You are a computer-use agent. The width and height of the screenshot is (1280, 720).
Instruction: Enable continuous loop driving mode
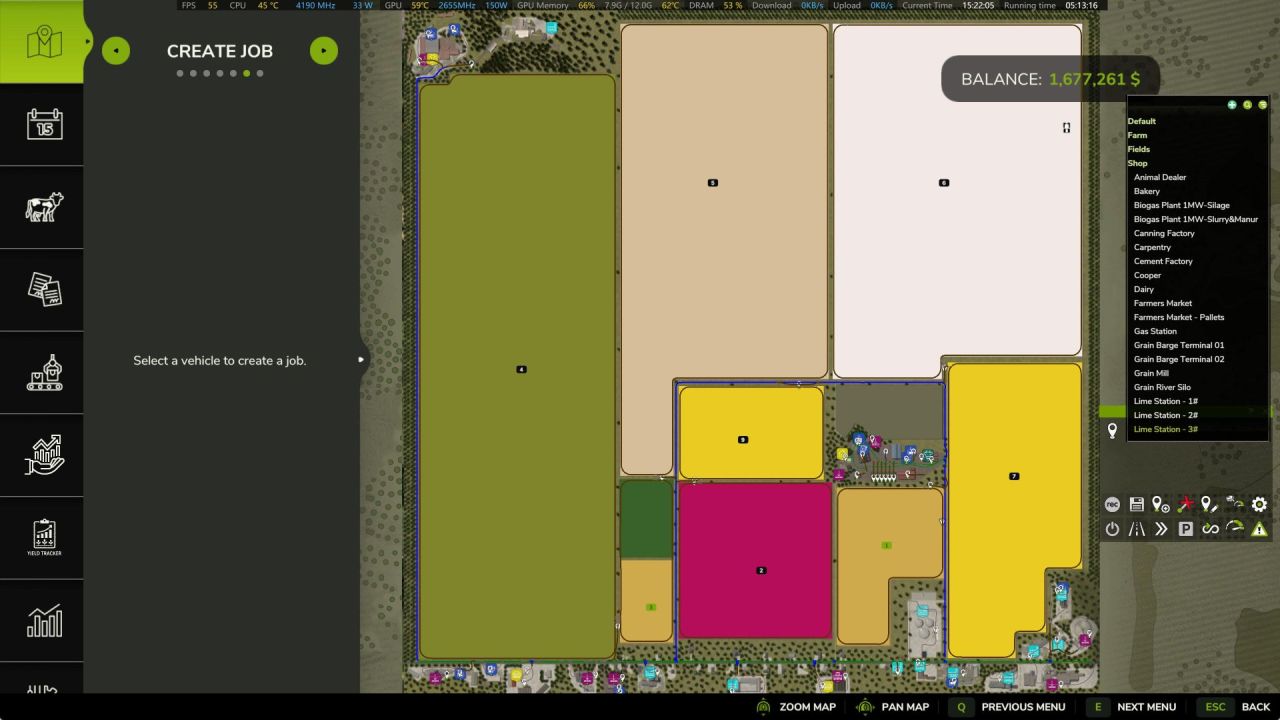1210,529
